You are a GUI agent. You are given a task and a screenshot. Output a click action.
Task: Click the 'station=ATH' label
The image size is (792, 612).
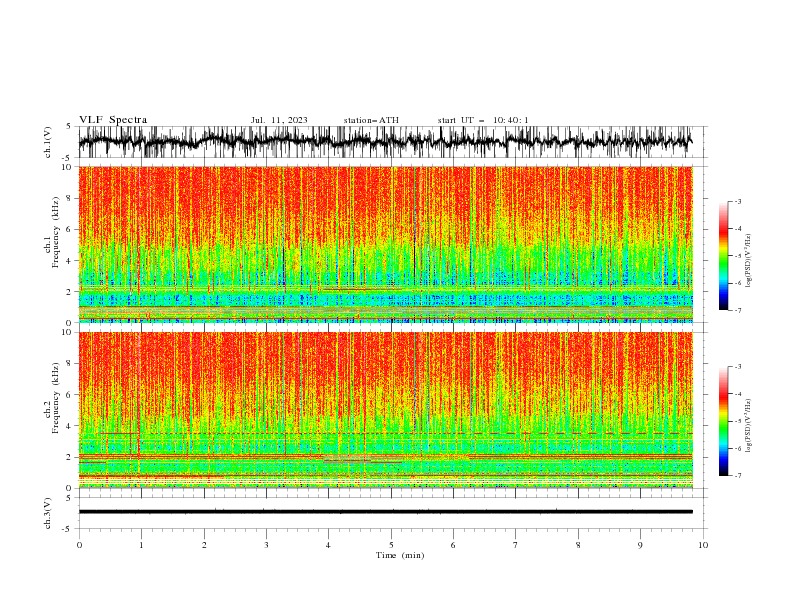[371, 120]
